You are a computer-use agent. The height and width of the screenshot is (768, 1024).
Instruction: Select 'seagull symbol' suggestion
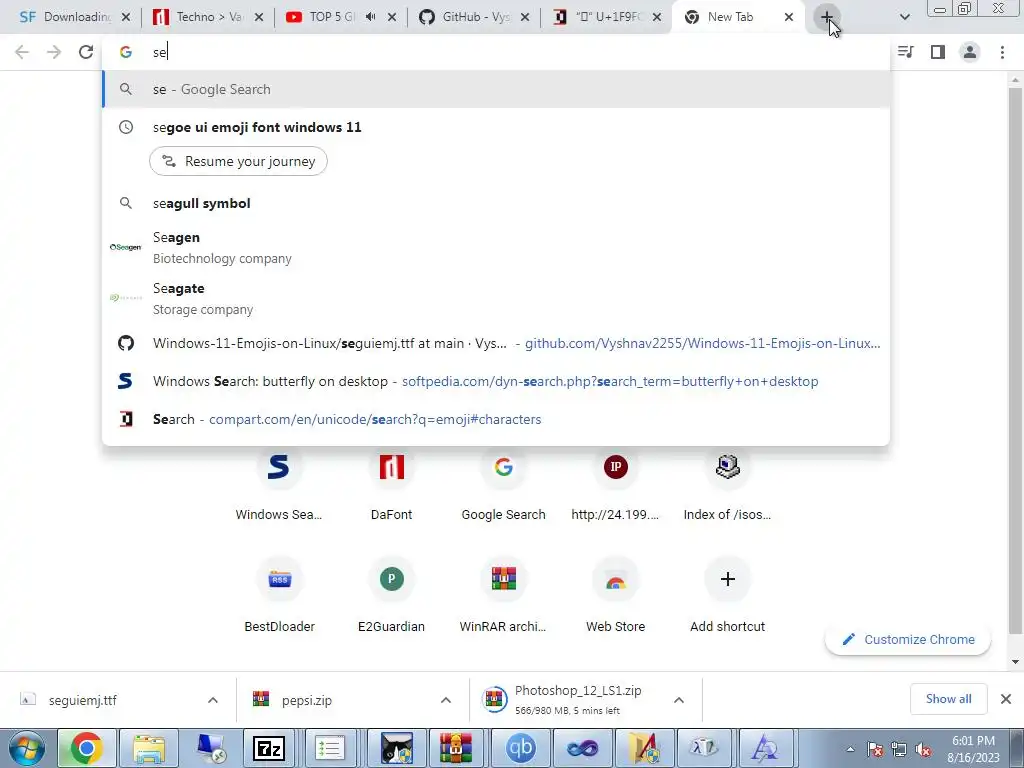point(496,203)
